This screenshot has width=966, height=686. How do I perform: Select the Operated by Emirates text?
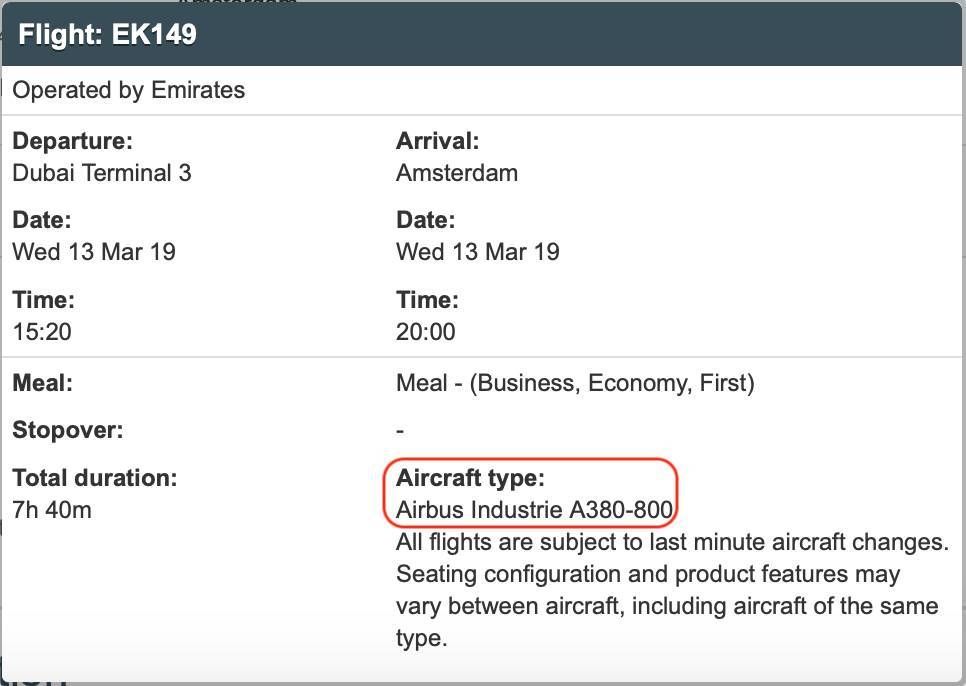pos(129,90)
